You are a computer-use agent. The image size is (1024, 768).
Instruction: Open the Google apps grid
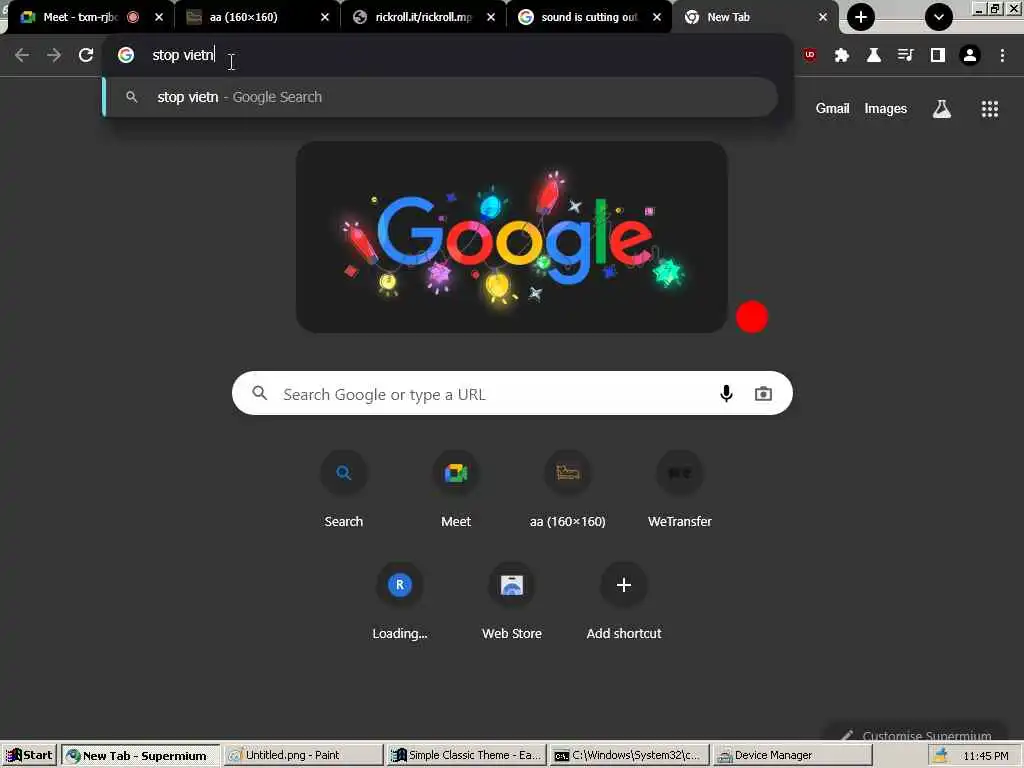tap(989, 109)
